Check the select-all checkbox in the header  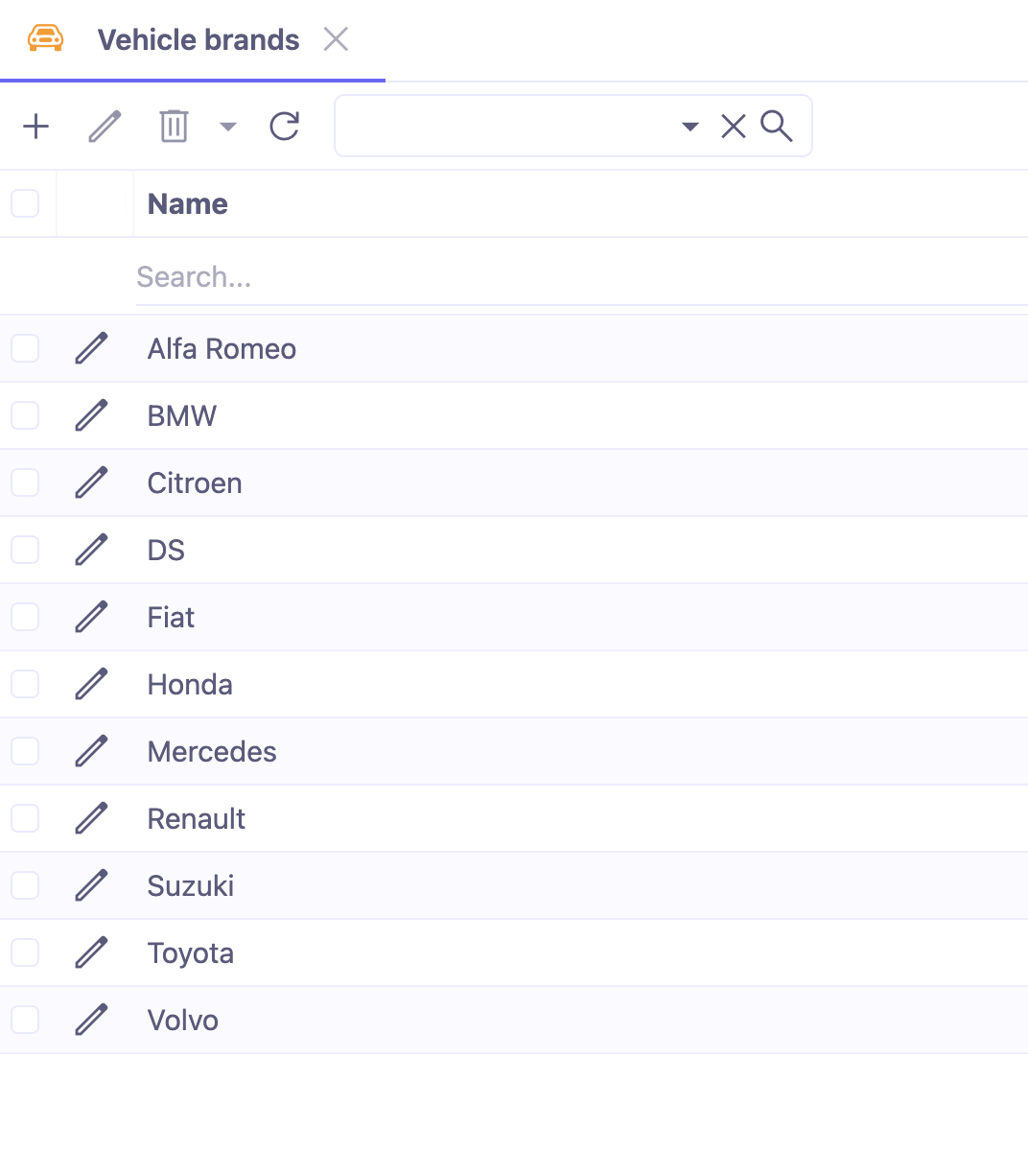coord(25,203)
